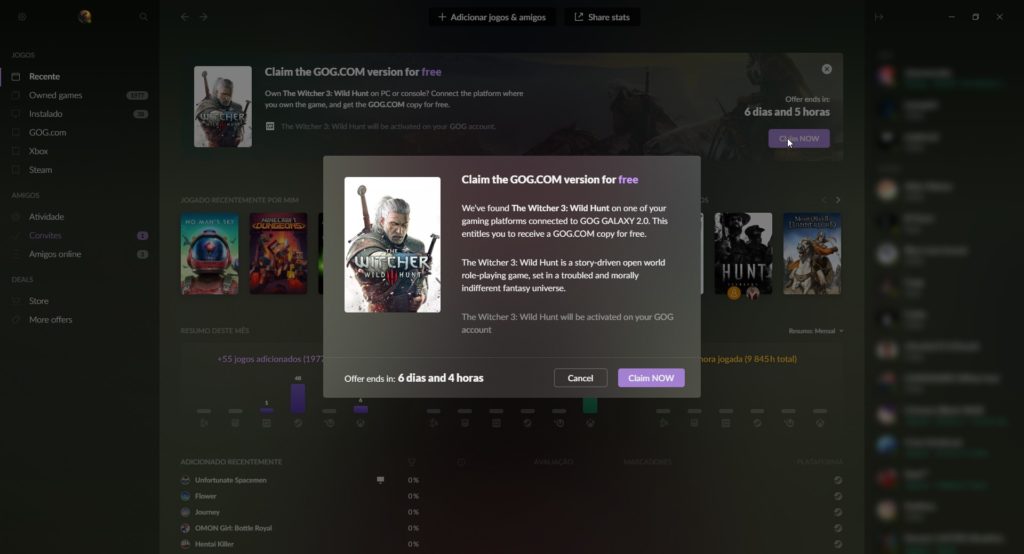Click the platform icon beside Xbox

tap(16, 151)
